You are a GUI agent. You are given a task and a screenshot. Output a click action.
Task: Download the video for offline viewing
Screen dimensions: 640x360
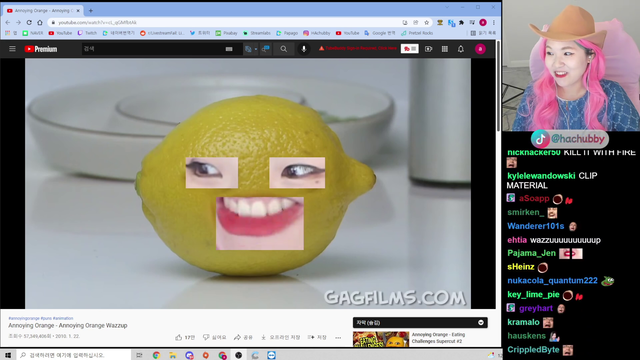[280, 338]
